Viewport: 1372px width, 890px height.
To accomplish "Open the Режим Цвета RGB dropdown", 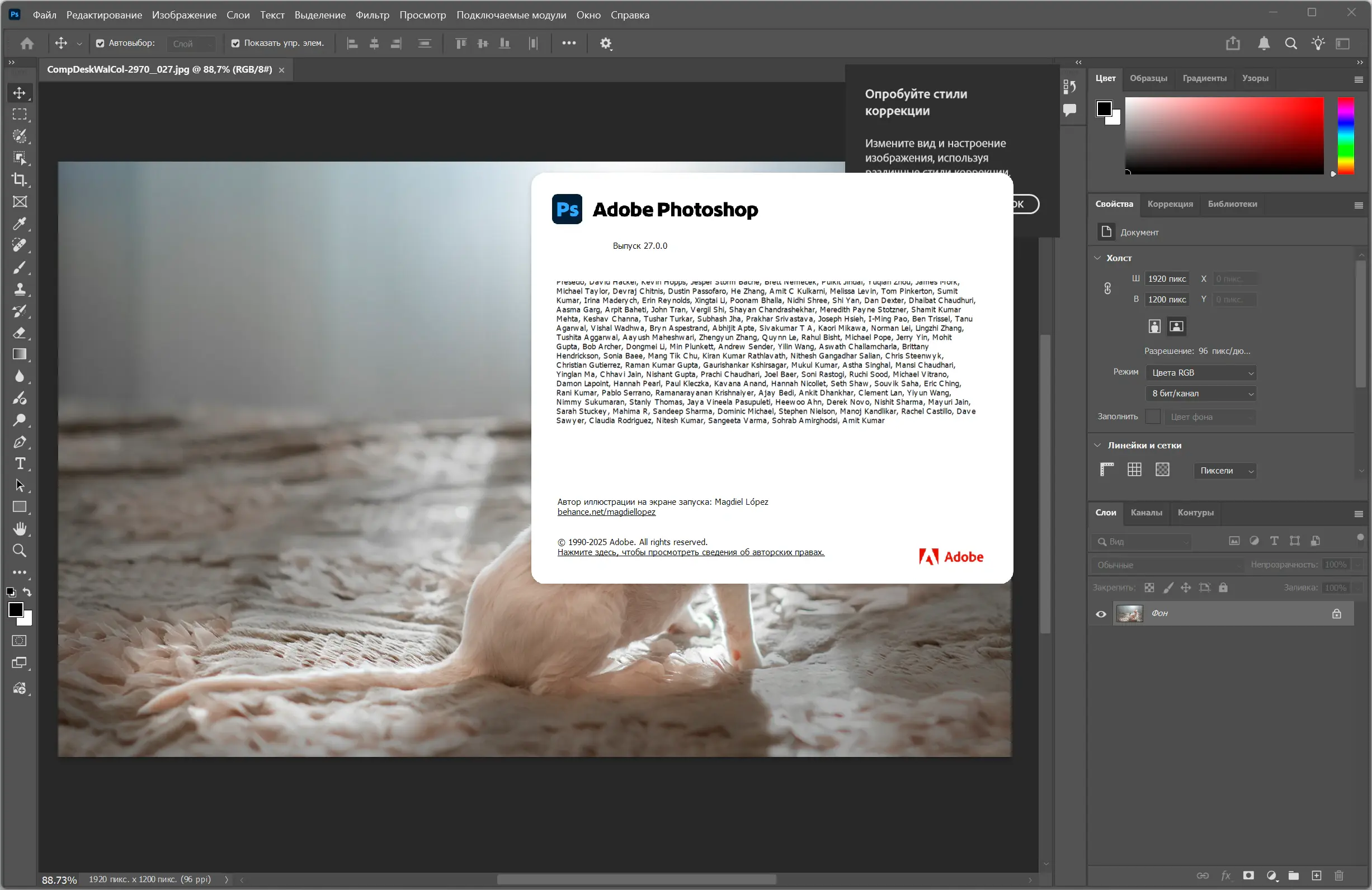I will 1201,373.
